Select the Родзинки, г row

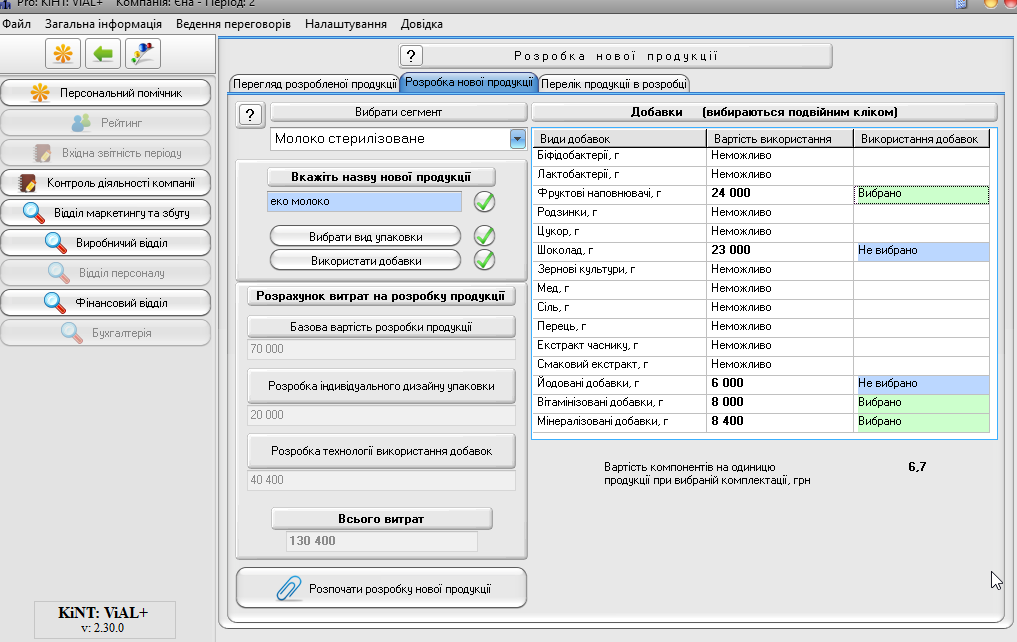[x=761, y=212]
